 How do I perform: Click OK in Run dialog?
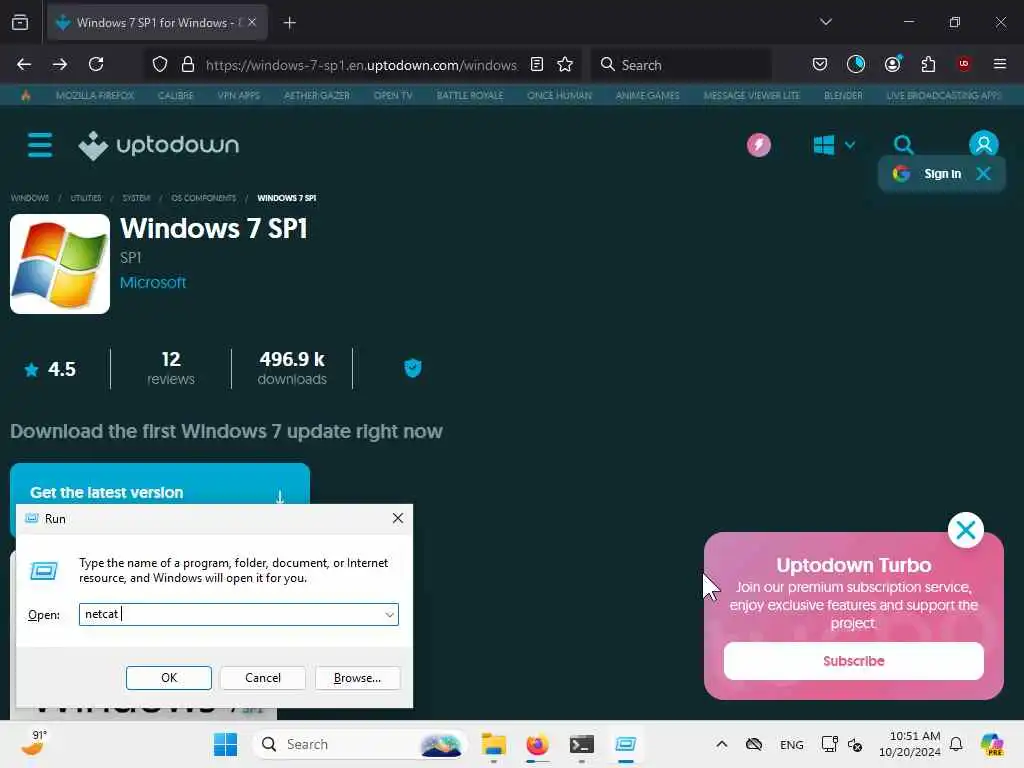(168, 678)
